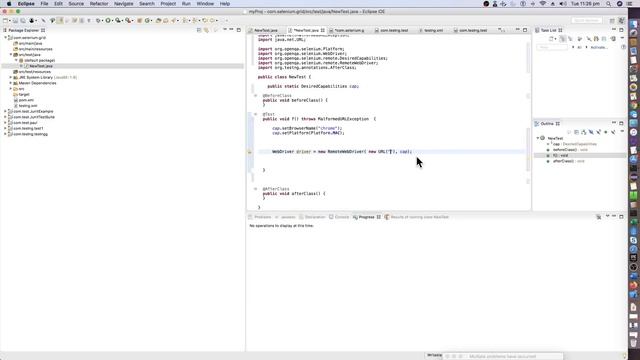Click the New Java Package icon
The height and width of the screenshot is (360, 640).
click(x=139, y=20)
